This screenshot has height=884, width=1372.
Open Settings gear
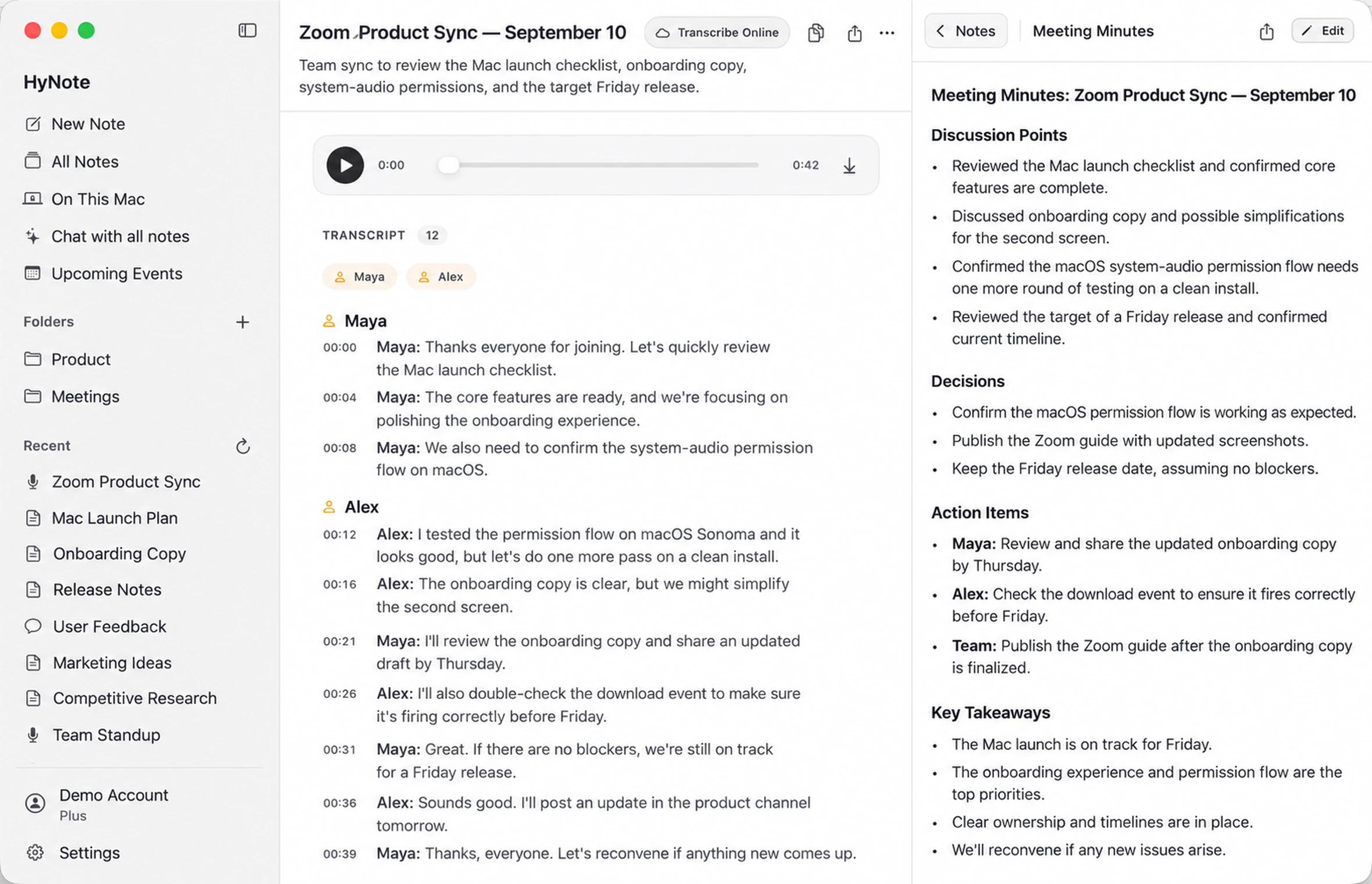click(35, 853)
